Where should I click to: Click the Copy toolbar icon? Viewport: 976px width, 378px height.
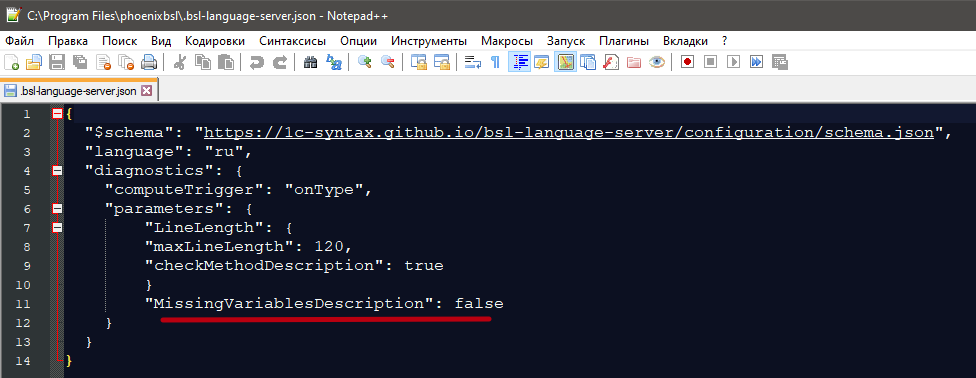(x=203, y=62)
